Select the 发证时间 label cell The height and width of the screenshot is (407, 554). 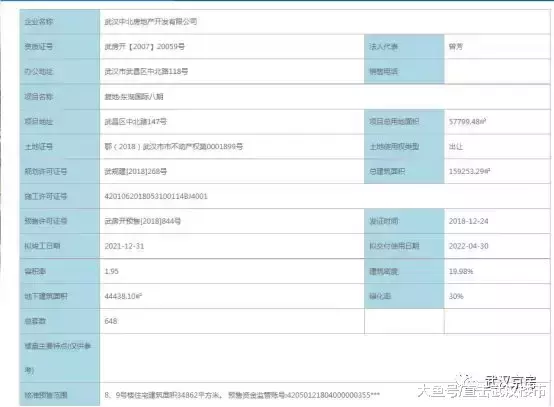click(x=404, y=221)
